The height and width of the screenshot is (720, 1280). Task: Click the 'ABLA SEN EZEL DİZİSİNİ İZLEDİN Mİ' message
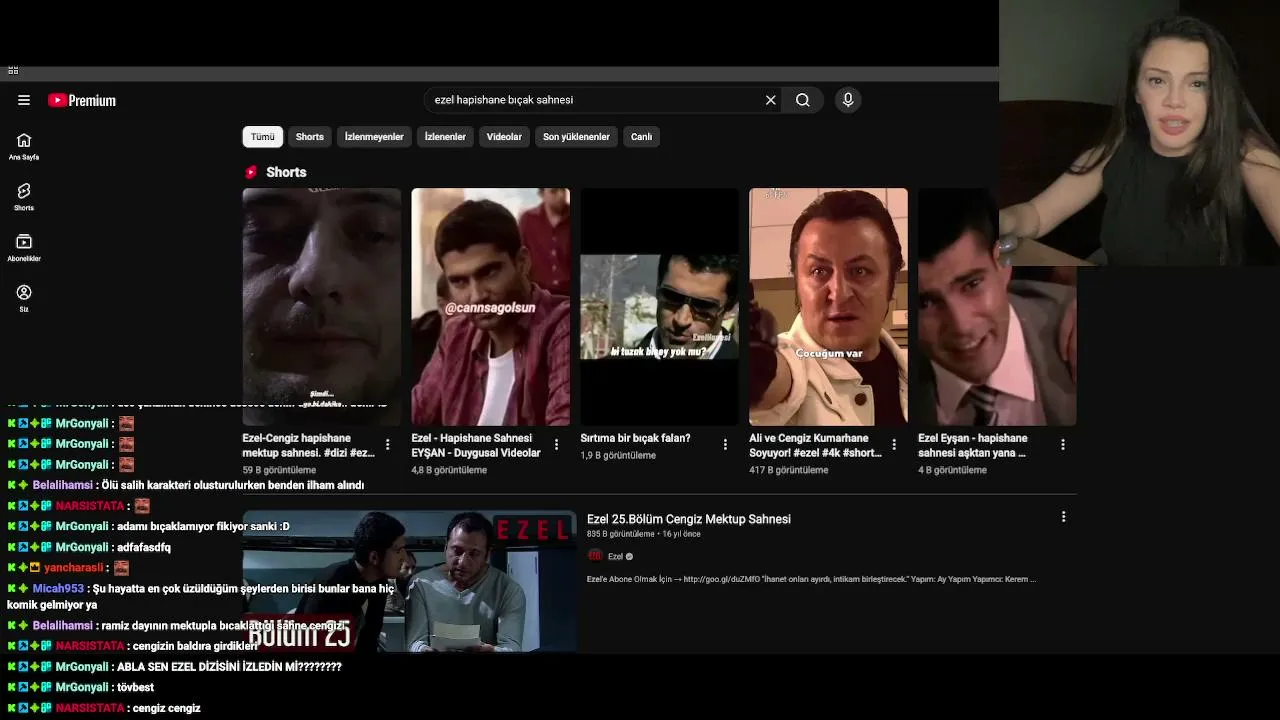(x=230, y=667)
